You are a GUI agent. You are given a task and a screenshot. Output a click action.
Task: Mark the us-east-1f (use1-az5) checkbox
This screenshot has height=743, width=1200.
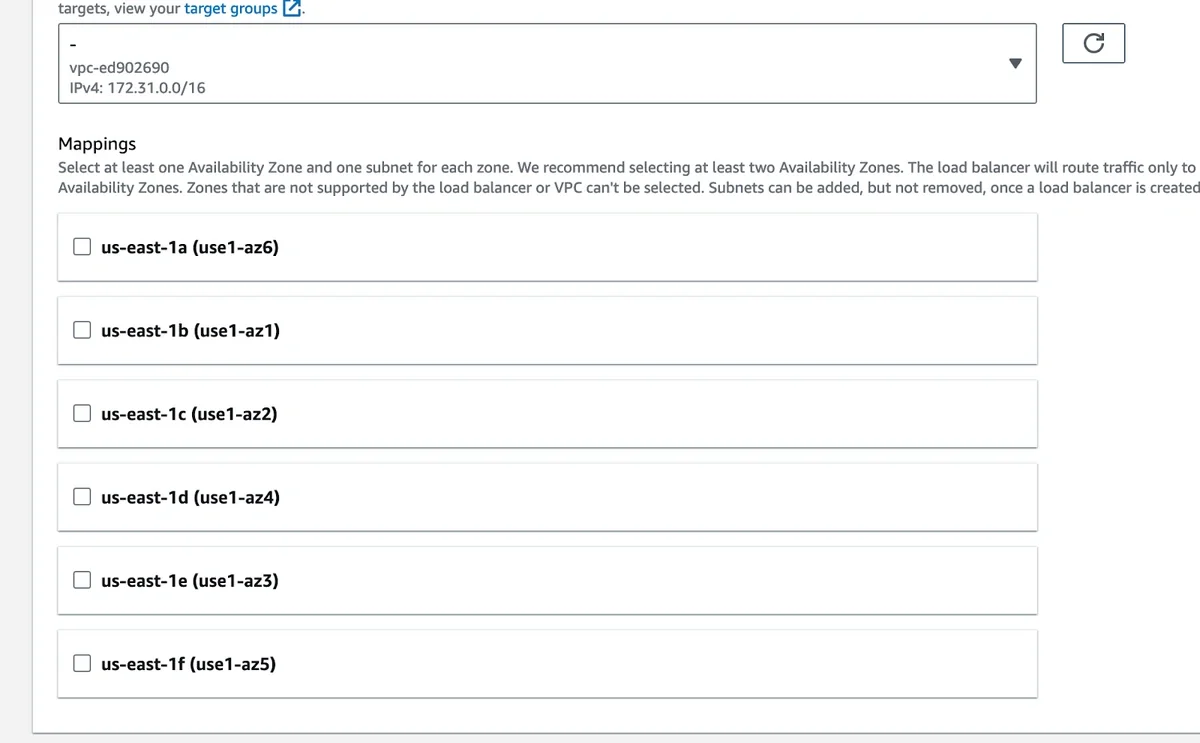(x=83, y=662)
